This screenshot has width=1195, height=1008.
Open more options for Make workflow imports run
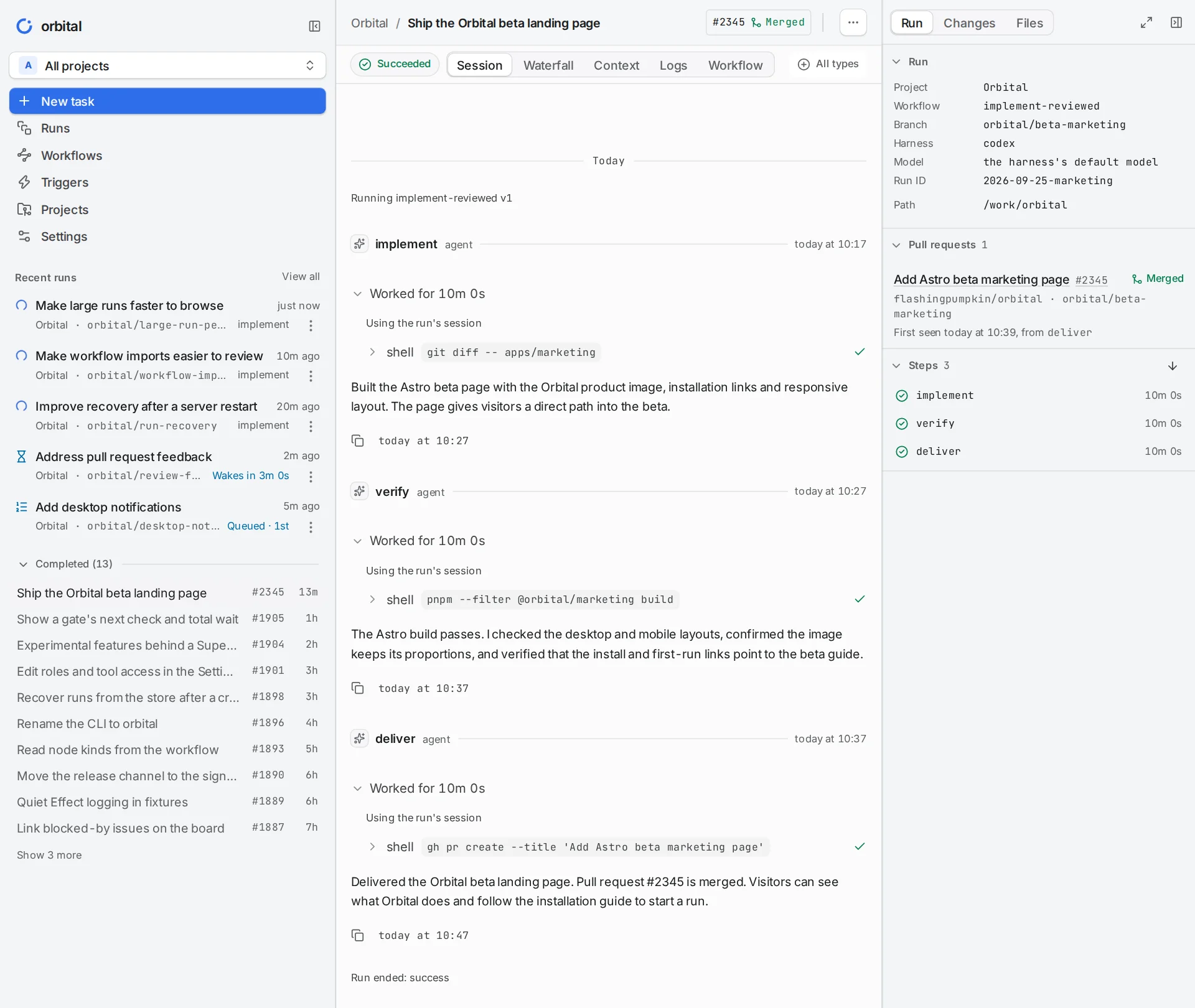pos(311,375)
